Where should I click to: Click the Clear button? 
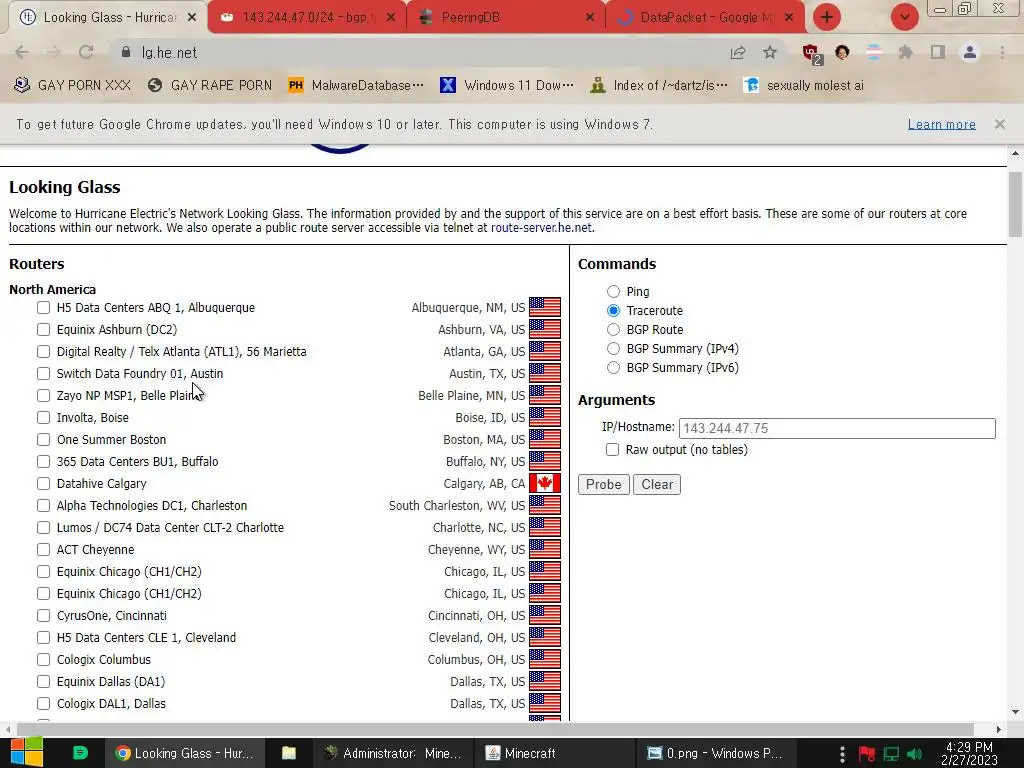coord(656,484)
